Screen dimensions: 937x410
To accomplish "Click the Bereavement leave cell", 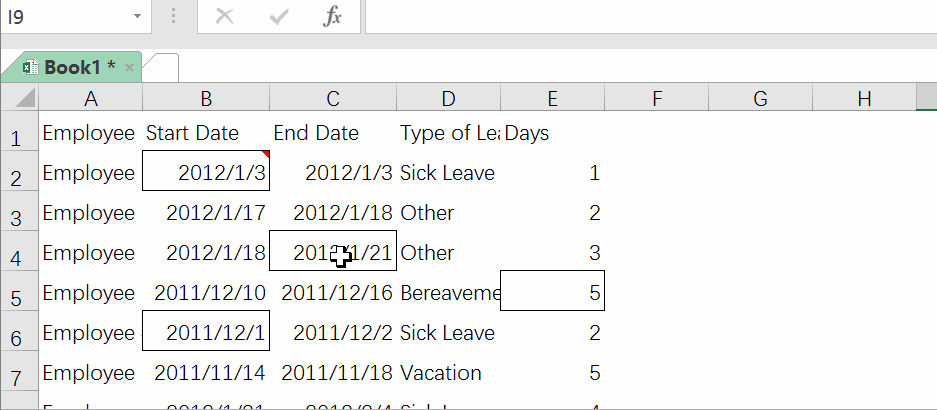I will [x=448, y=293].
